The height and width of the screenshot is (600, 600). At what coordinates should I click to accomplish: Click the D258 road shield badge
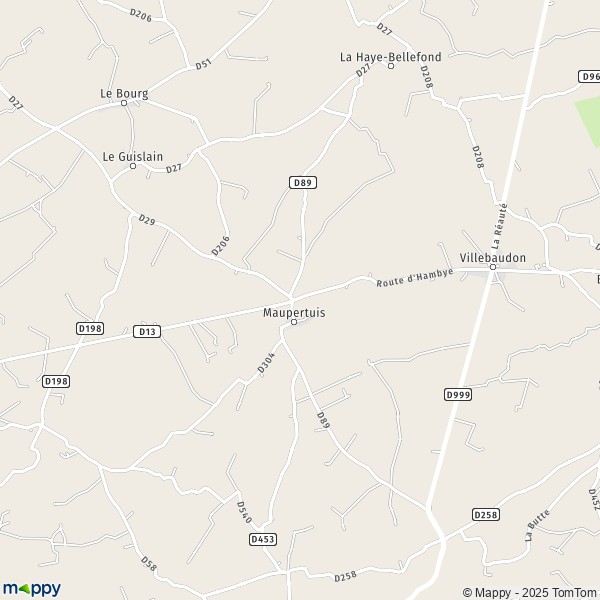pyautogui.click(x=486, y=515)
